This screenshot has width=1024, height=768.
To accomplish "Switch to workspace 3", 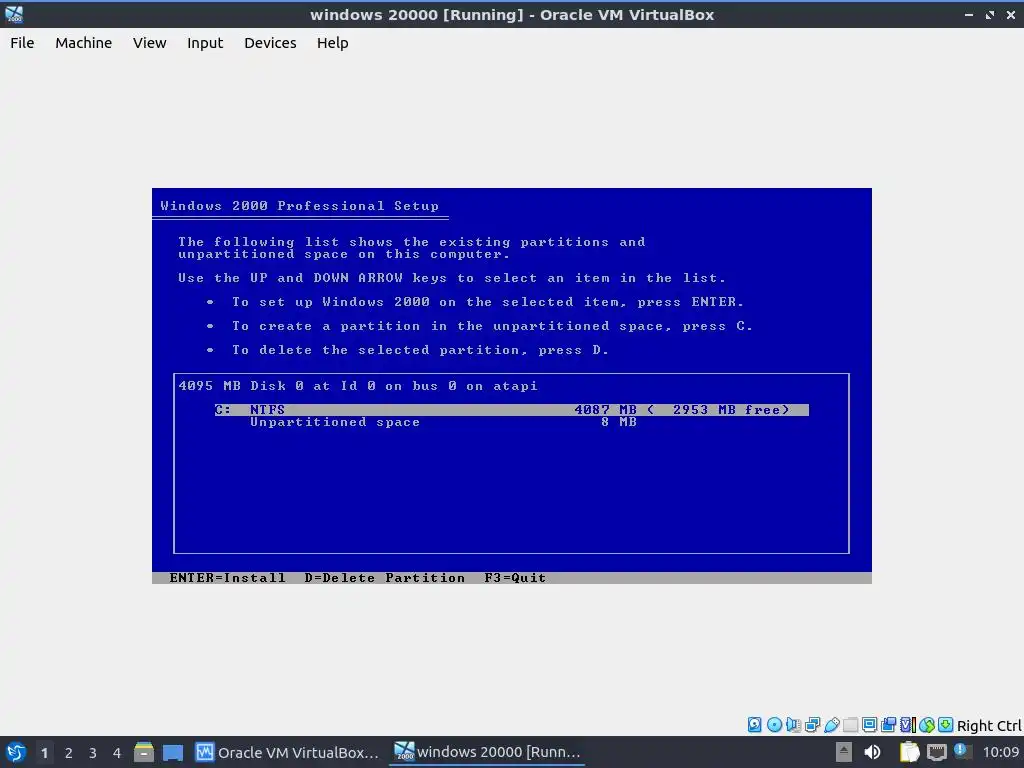I will [93, 753].
